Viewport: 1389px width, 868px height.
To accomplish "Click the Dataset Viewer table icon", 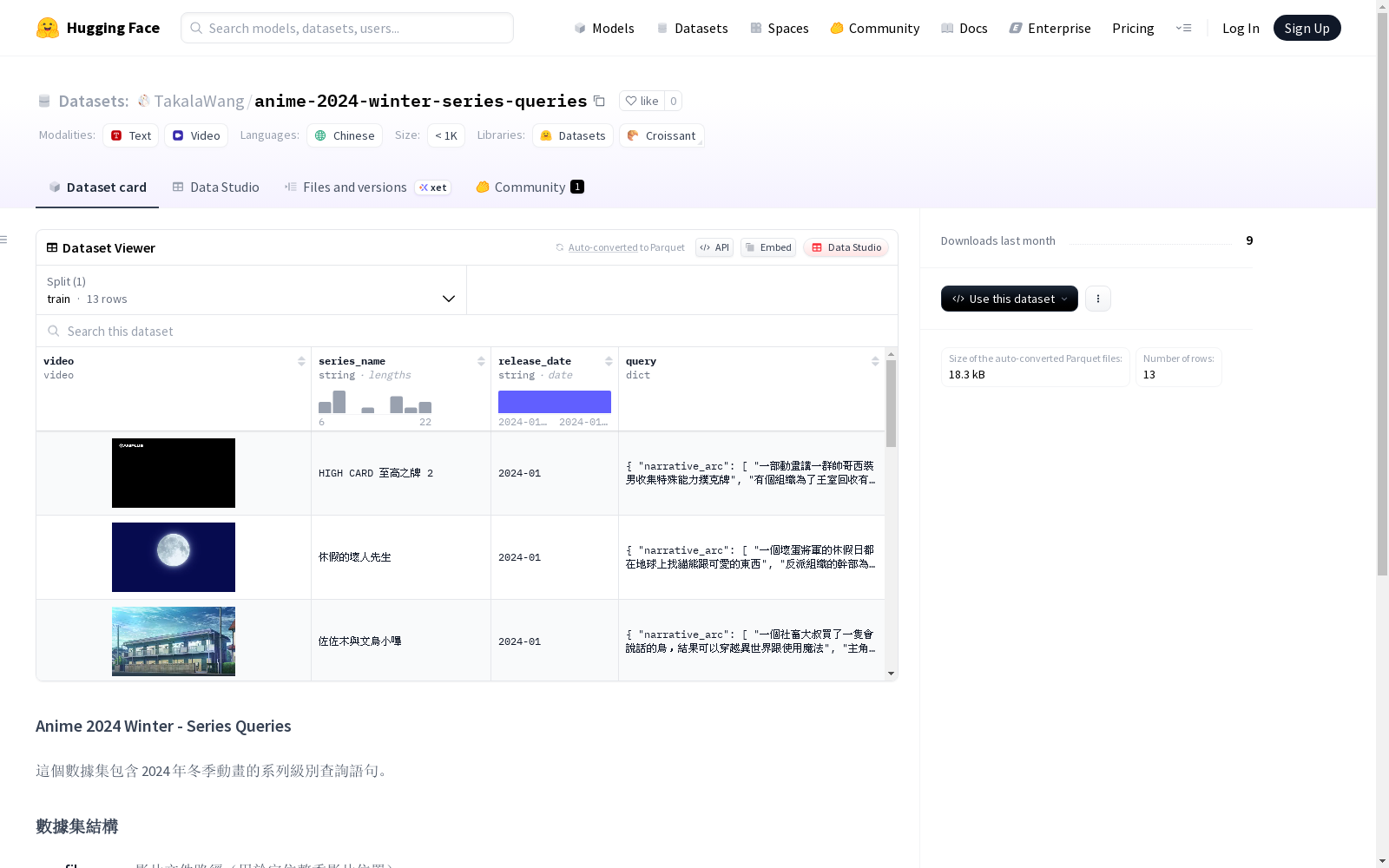I will coord(52,247).
